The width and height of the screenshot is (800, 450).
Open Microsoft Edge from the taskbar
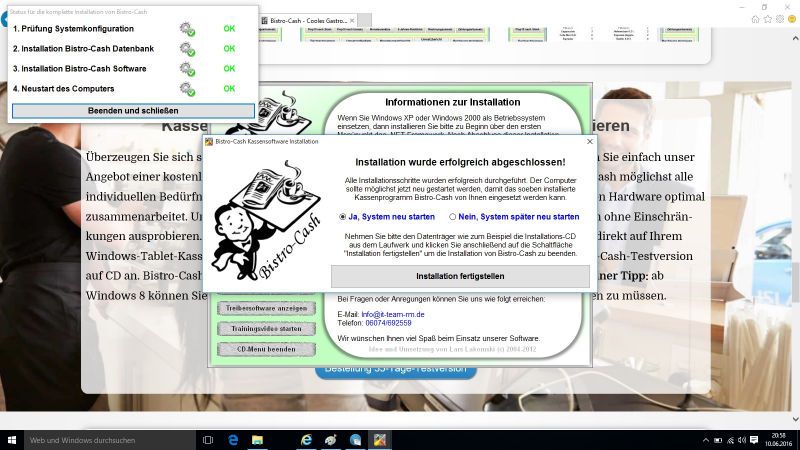(233, 439)
